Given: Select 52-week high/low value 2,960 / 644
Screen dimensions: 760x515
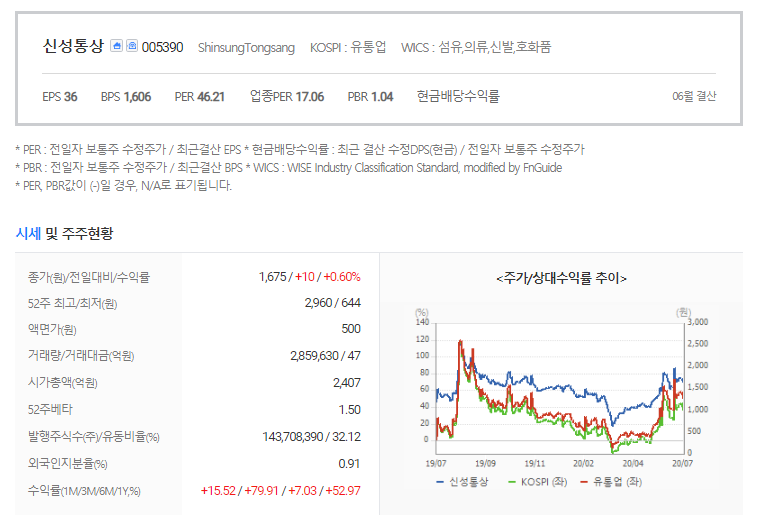Looking at the screenshot, I should coord(332,303).
